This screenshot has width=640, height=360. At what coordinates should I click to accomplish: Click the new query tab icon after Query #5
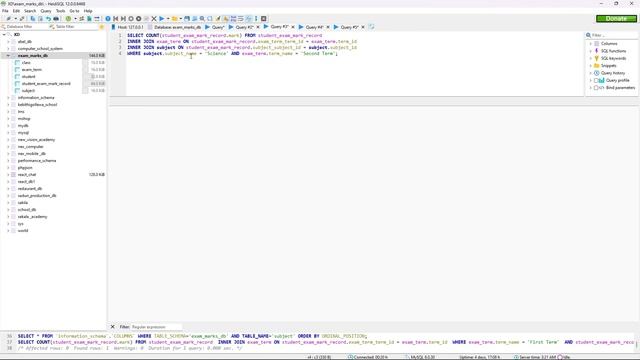tap(371, 27)
